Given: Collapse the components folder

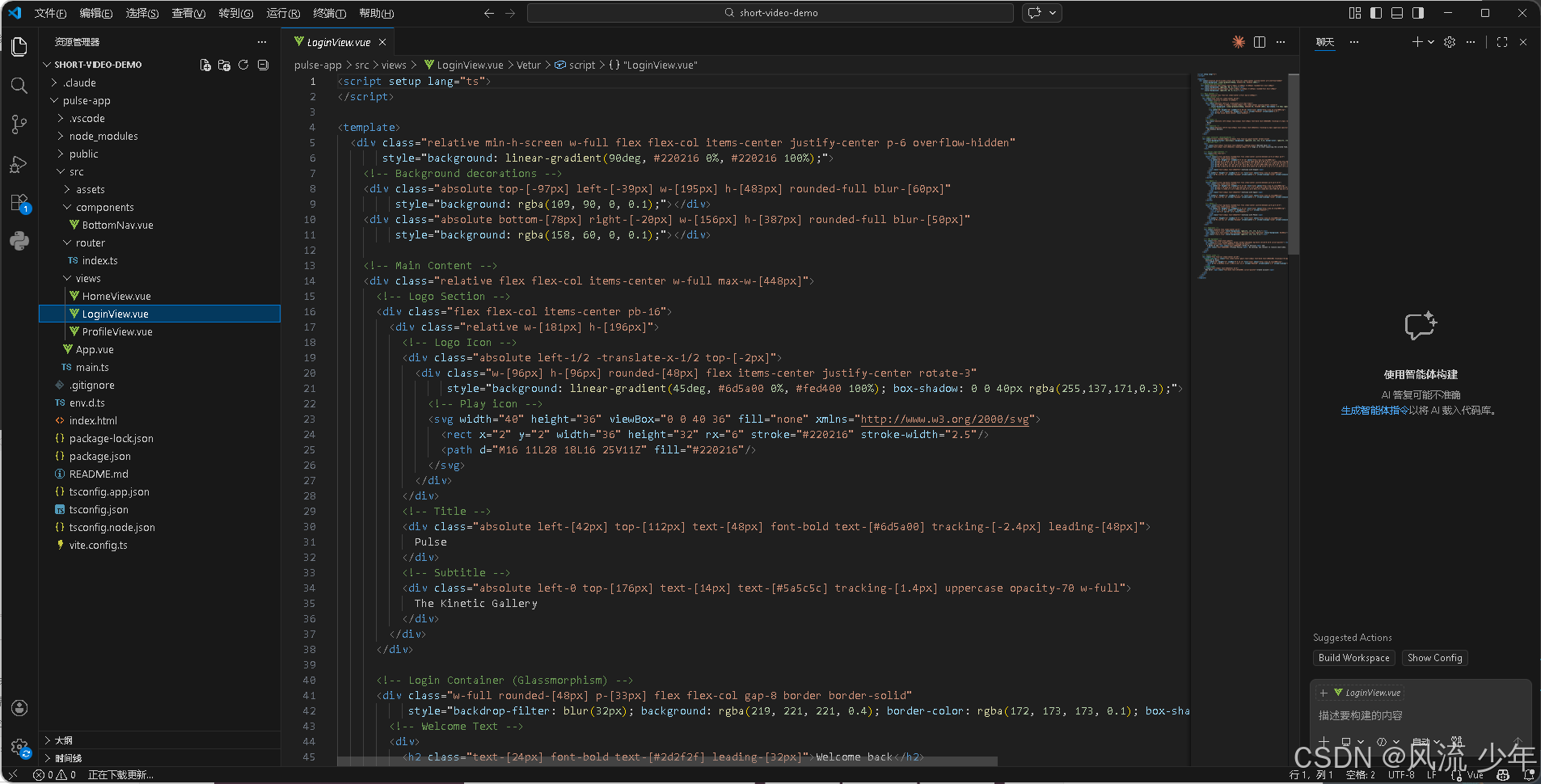Looking at the screenshot, I should coord(159,207).
